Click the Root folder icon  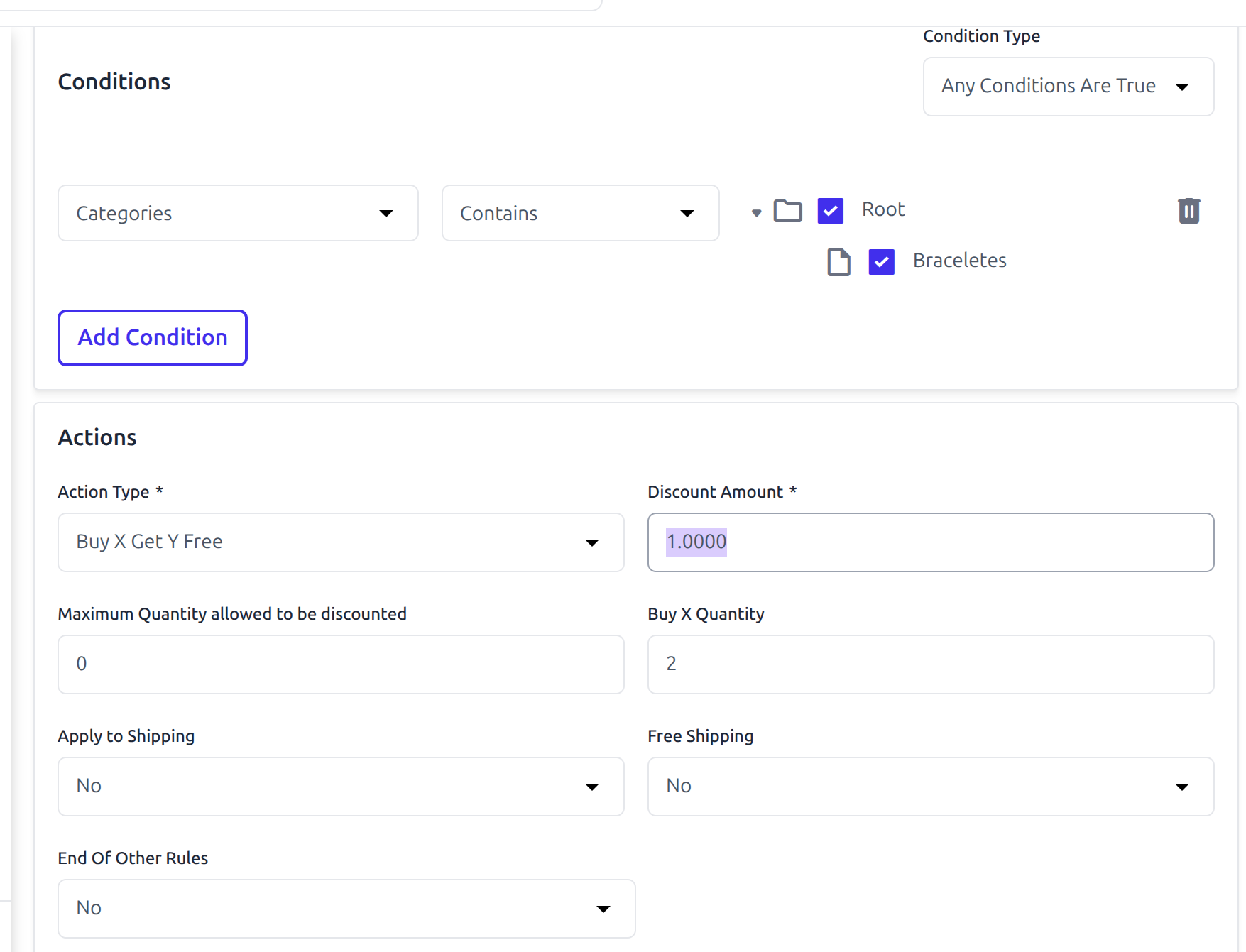coord(787,211)
